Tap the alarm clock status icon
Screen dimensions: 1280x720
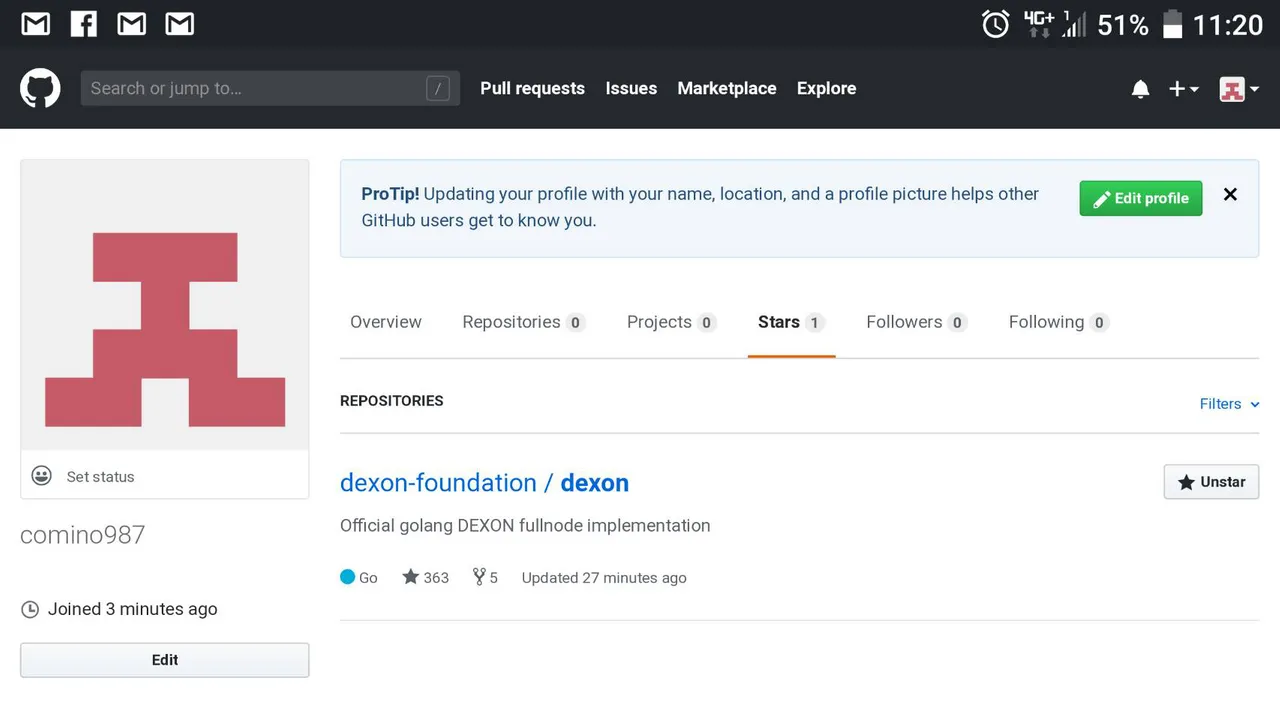click(996, 24)
